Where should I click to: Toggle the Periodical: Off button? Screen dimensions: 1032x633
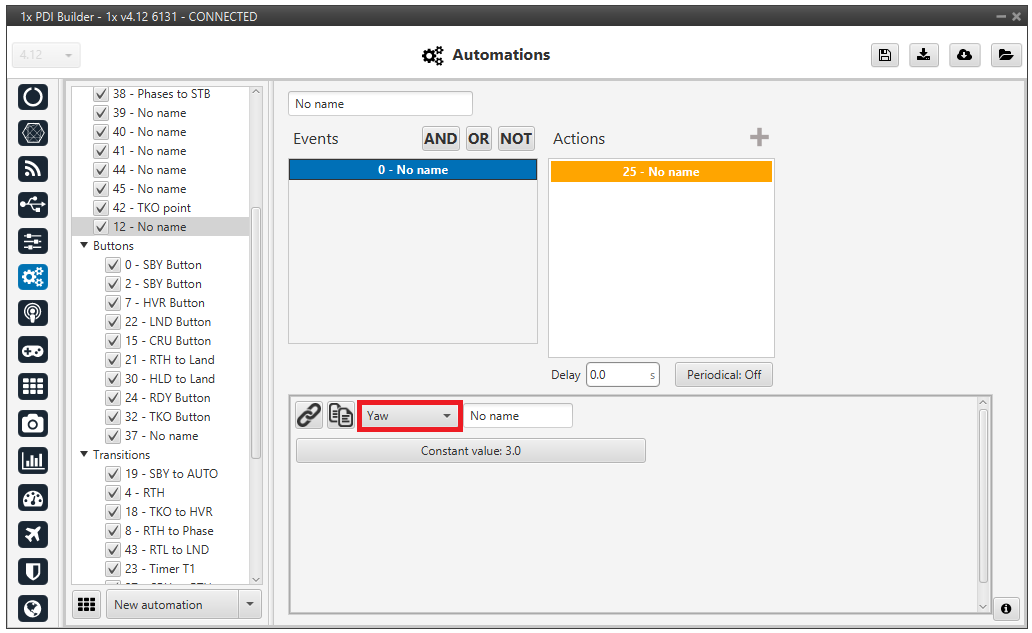(x=723, y=375)
